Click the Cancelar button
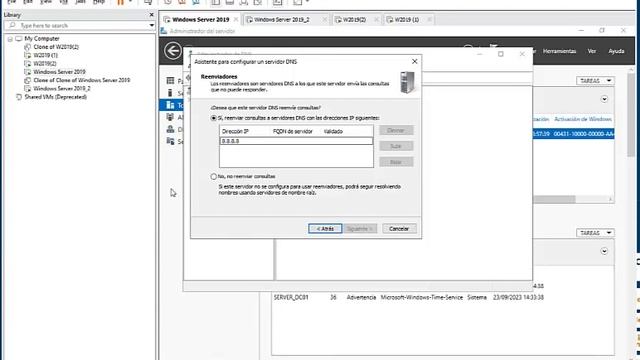Image resolution: width=640 pixels, height=360 pixels. point(399,229)
